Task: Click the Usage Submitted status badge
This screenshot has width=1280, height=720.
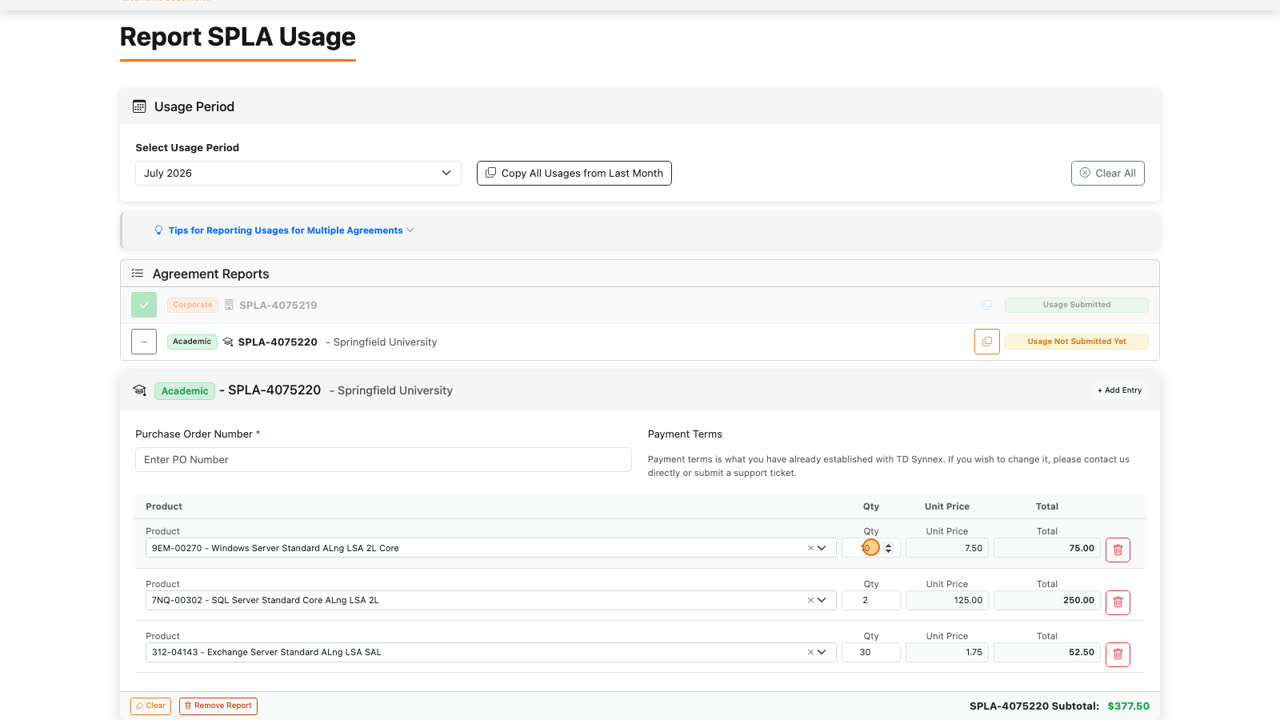Action: coord(1076,305)
